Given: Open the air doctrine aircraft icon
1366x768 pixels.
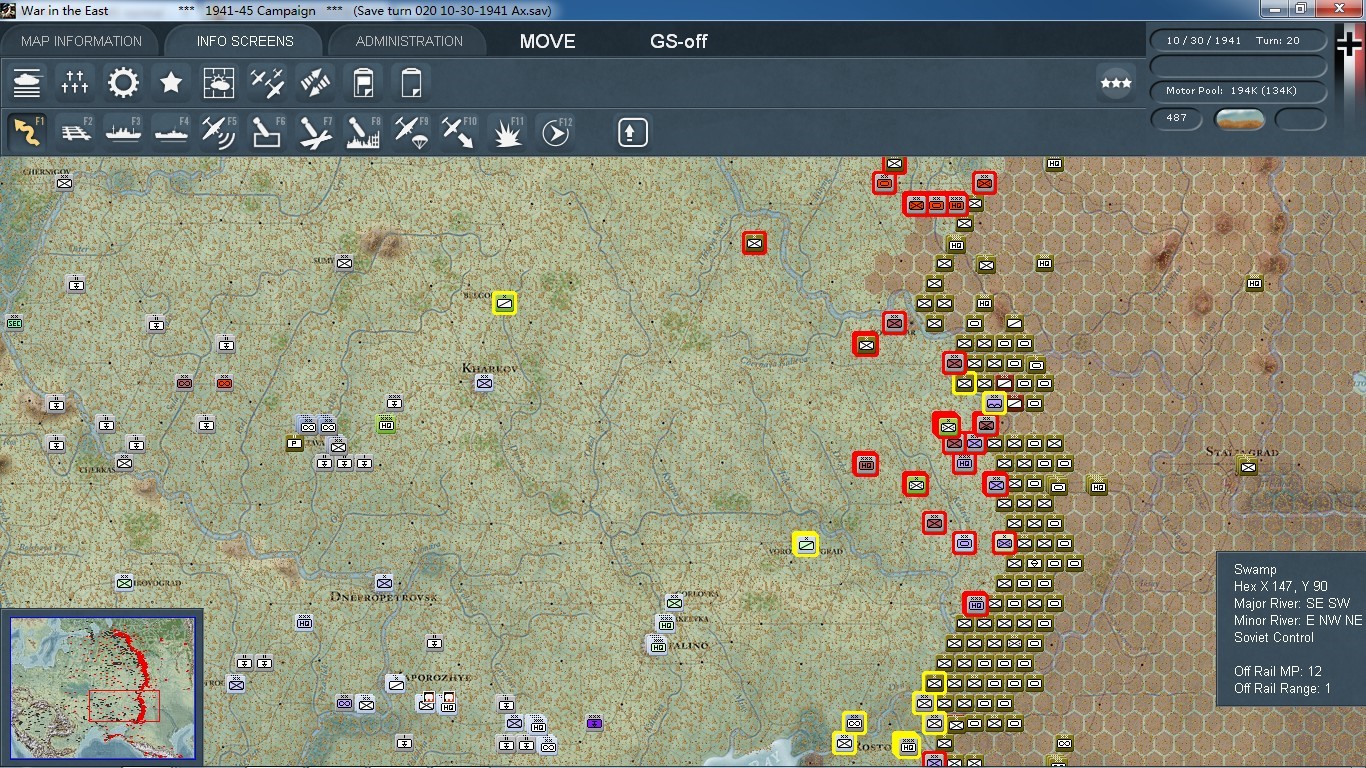Looking at the screenshot, I should pos(267,82).
